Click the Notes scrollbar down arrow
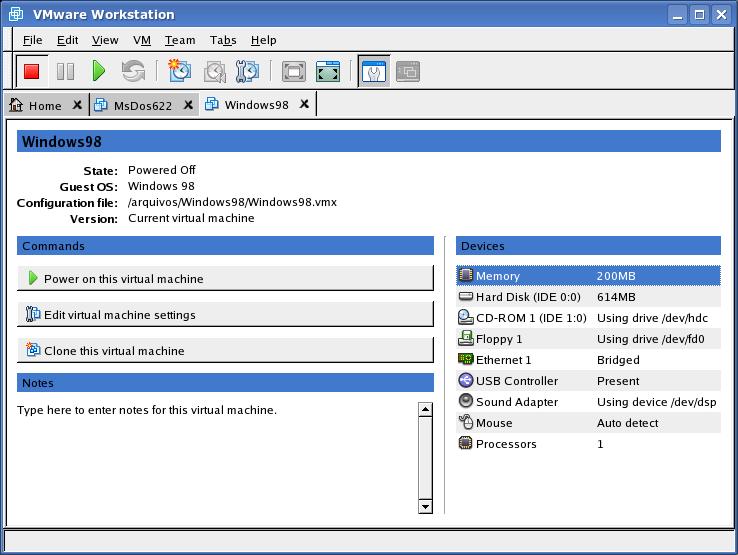Image resolution: width=738 pixels, height=555 pixels. pyautogui.click(x=425, y=507)
